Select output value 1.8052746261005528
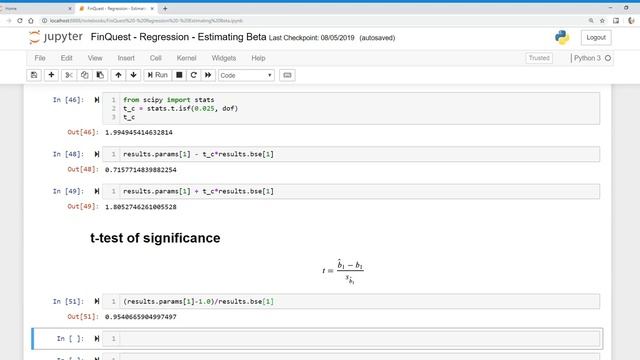This screenshot has width=640, height=360. pyautogui.click(x=141, y=207)
